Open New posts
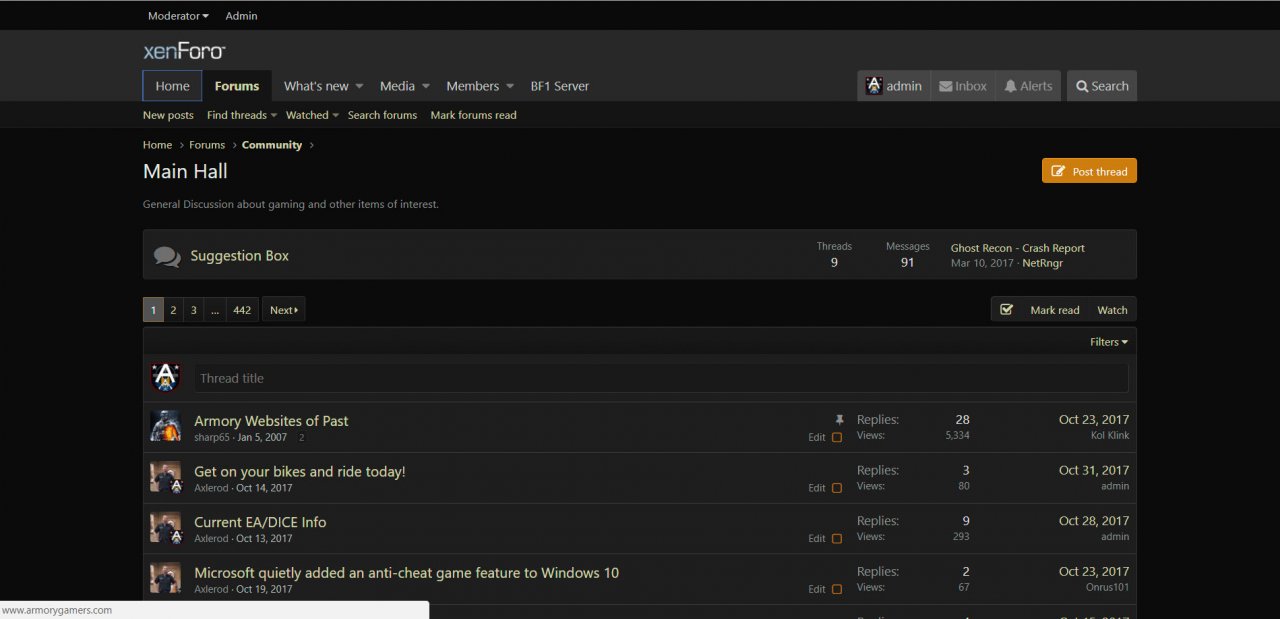Screen dimensions: 1280x619 click(x=168, y=115)
